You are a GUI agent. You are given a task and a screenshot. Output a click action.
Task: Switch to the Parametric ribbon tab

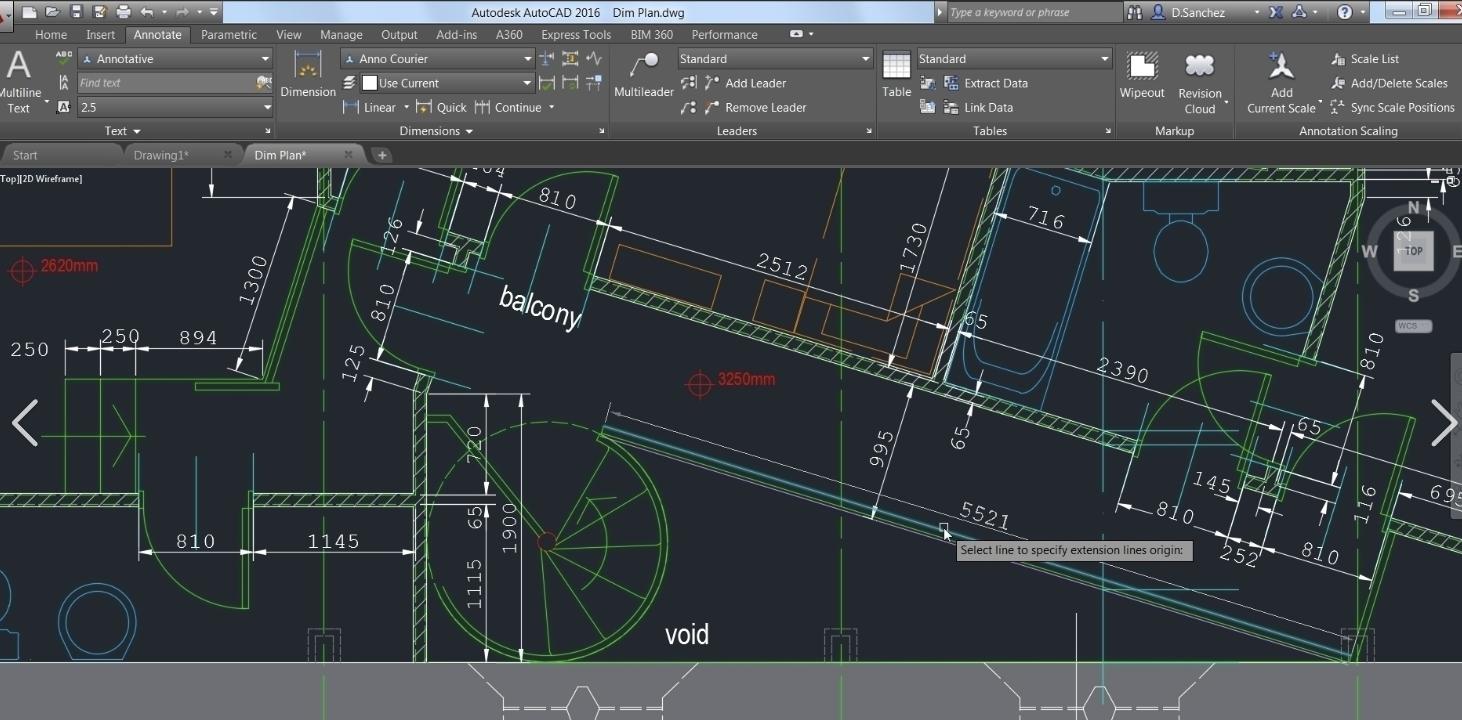(228, 34)
